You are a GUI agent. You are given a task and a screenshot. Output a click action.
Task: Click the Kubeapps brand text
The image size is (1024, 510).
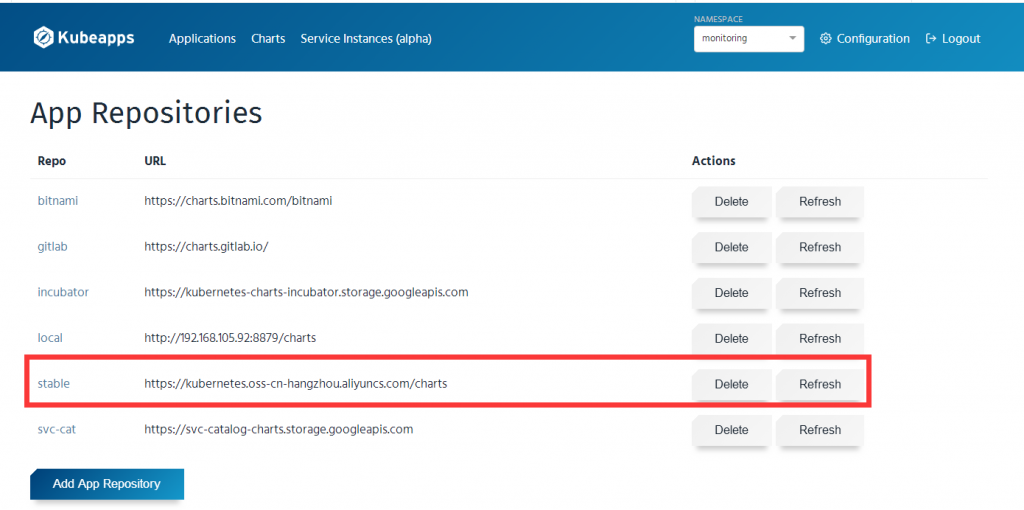click(96, 38)
